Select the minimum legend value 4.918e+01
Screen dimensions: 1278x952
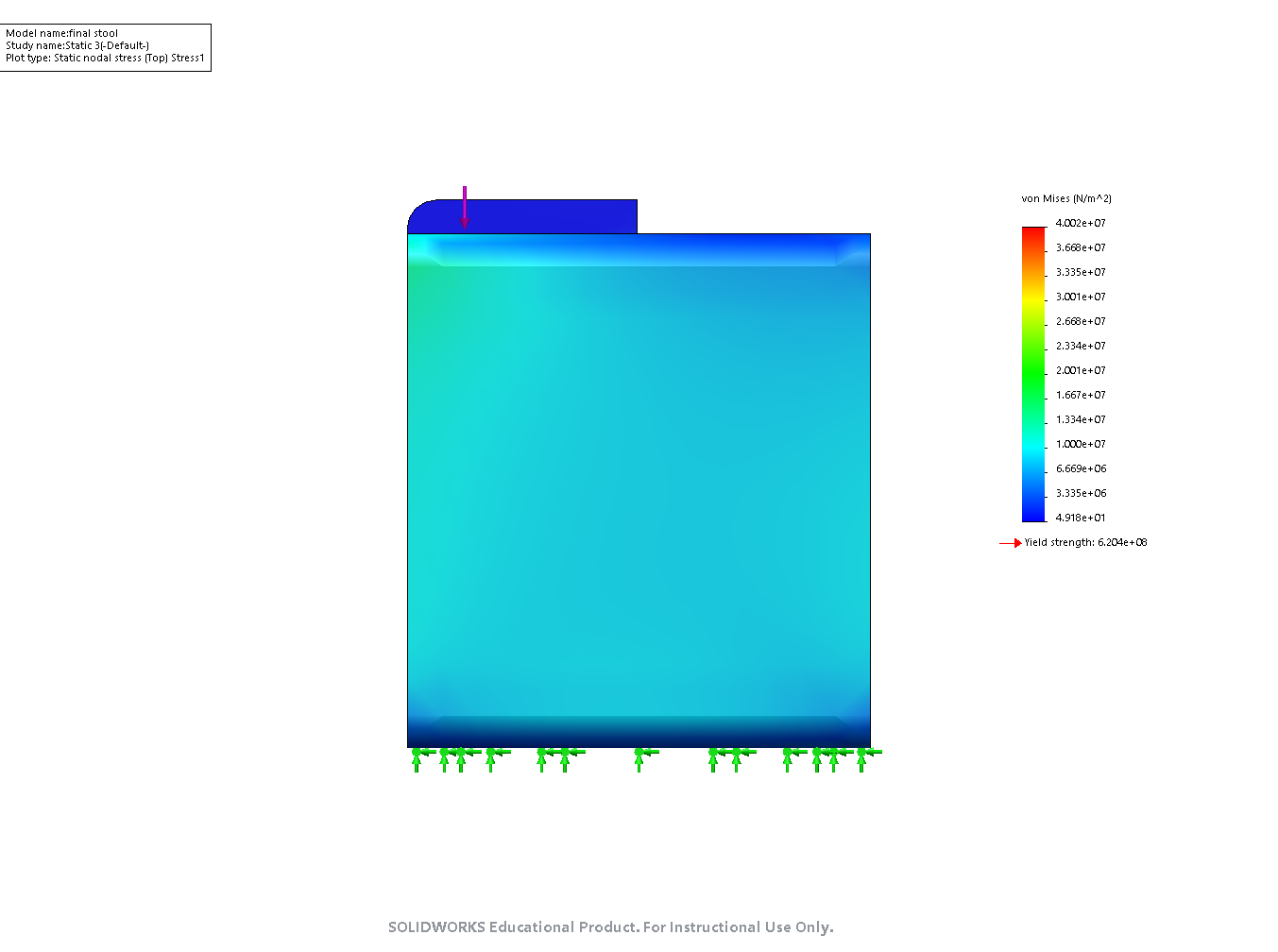1081,518
